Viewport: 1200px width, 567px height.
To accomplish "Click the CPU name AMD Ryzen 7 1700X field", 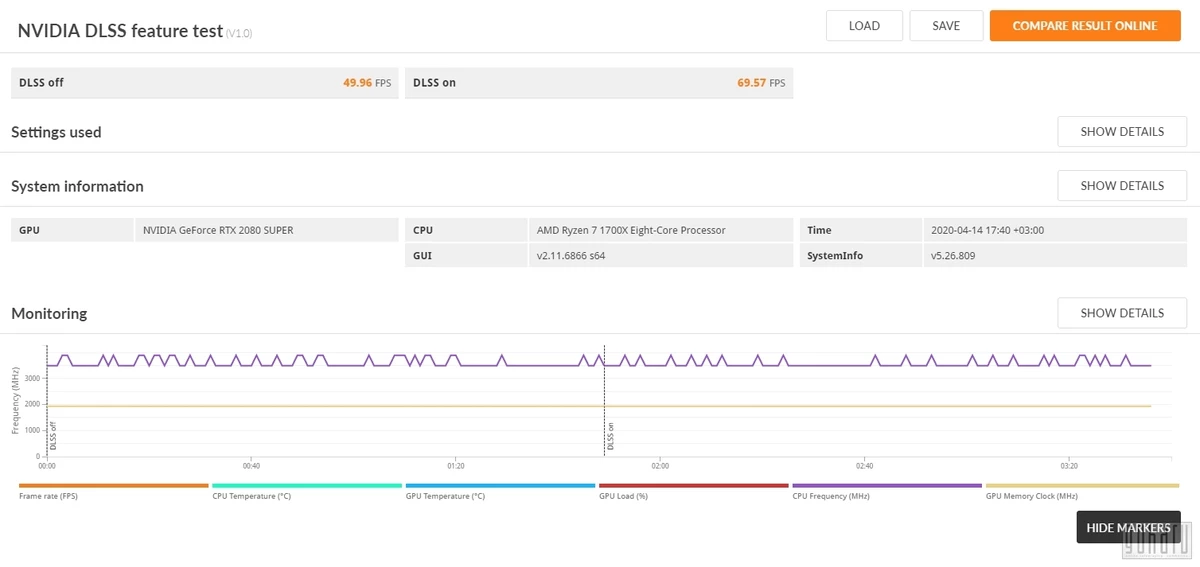I will click(661, 230).
